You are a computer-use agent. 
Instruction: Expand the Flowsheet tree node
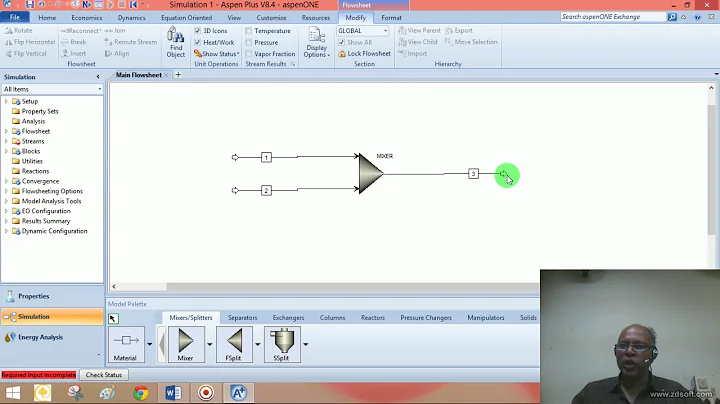click(x=6, y=131)
